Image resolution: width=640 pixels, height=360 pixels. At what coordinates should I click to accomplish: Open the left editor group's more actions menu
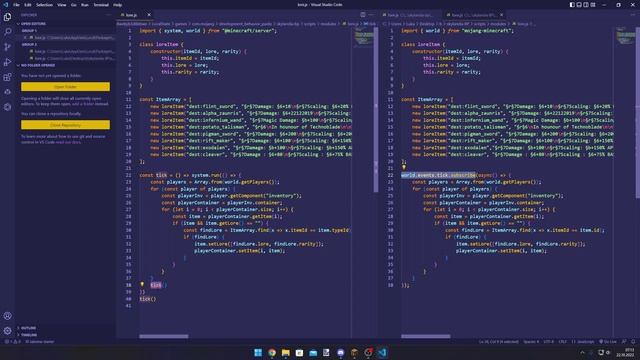click(371, 15)
